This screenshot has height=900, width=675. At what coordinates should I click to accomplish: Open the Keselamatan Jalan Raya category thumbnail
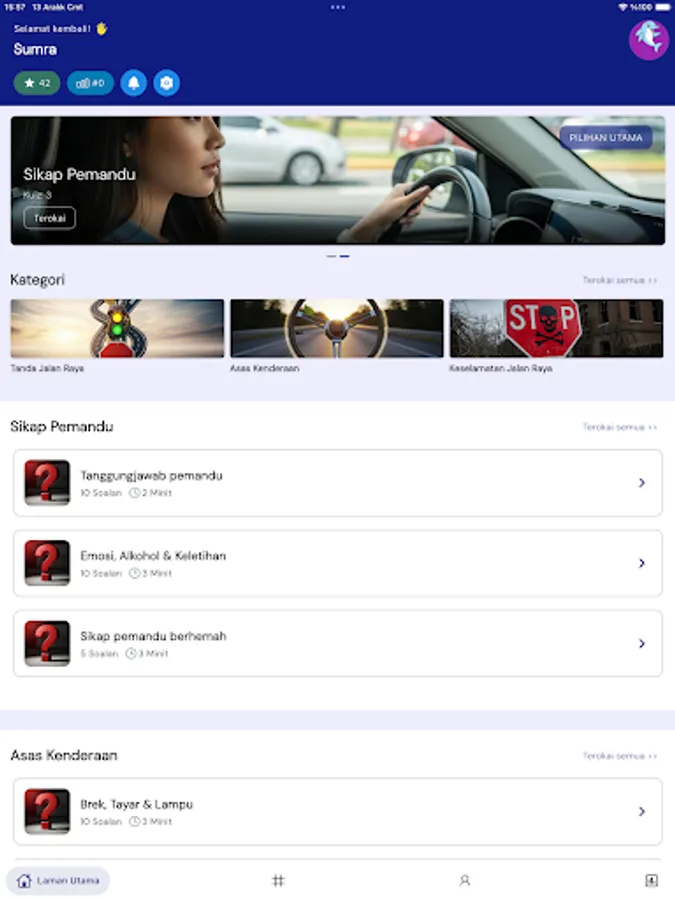[x=556, y=328]
